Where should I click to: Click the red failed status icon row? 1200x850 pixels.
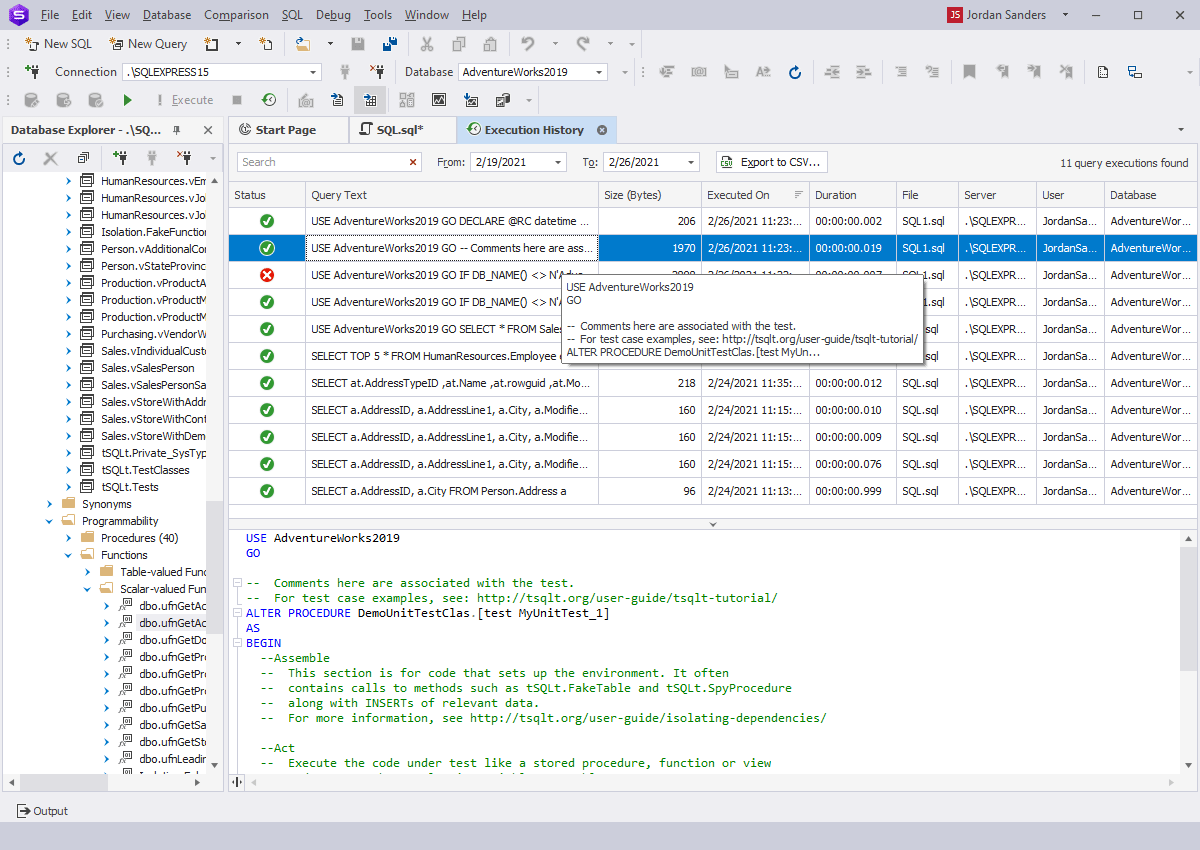267,275
